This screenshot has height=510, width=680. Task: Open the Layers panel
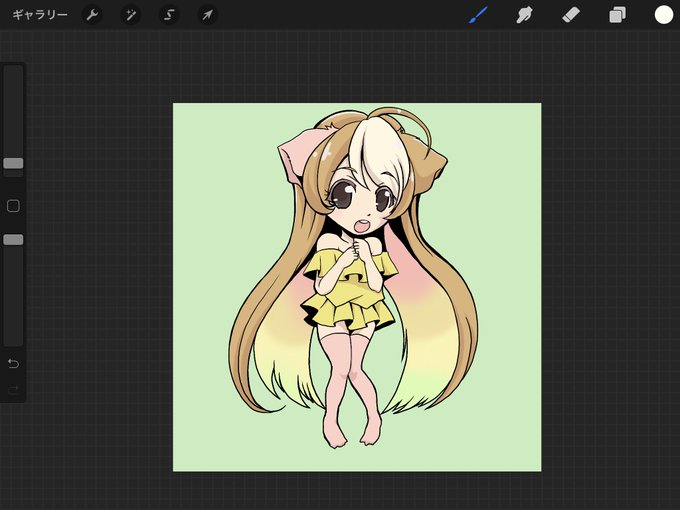617,15
